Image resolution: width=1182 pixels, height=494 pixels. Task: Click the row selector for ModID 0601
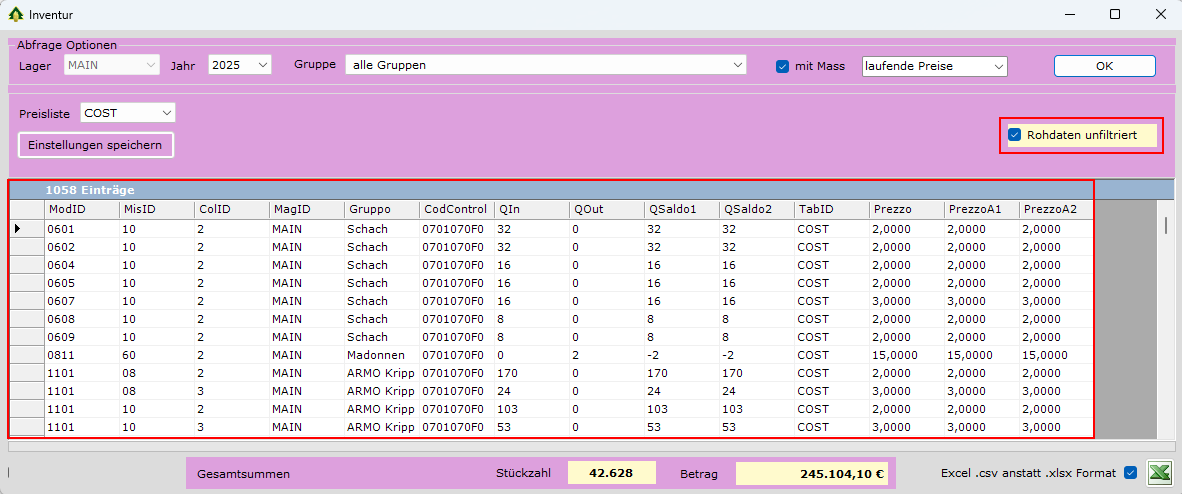pos(26,229)
